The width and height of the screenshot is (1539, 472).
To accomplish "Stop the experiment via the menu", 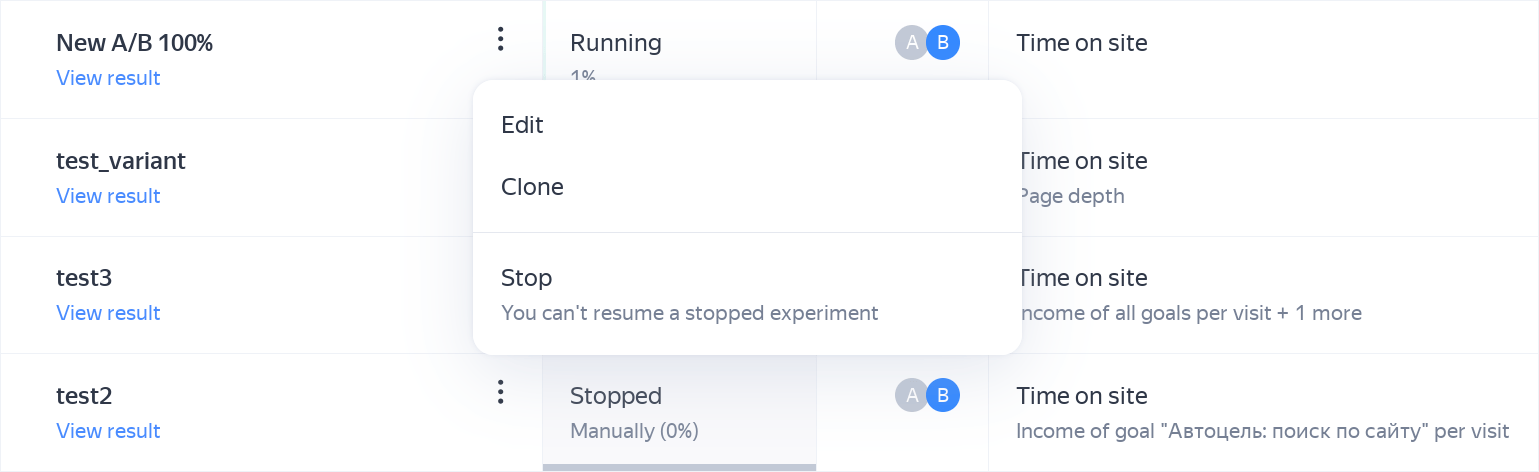I will click(x=527, y=278).
